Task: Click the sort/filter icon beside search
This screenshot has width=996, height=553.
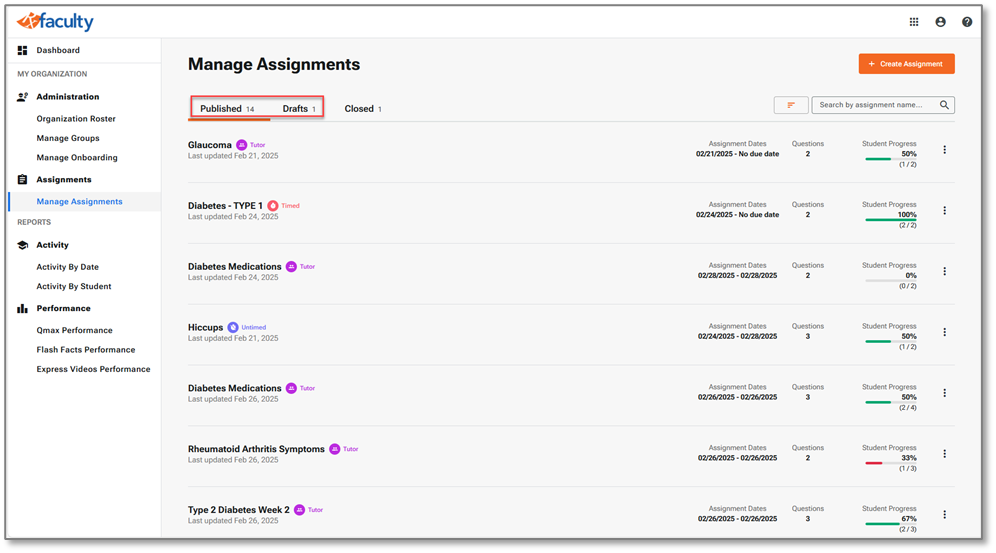Action: click(791, 105)
